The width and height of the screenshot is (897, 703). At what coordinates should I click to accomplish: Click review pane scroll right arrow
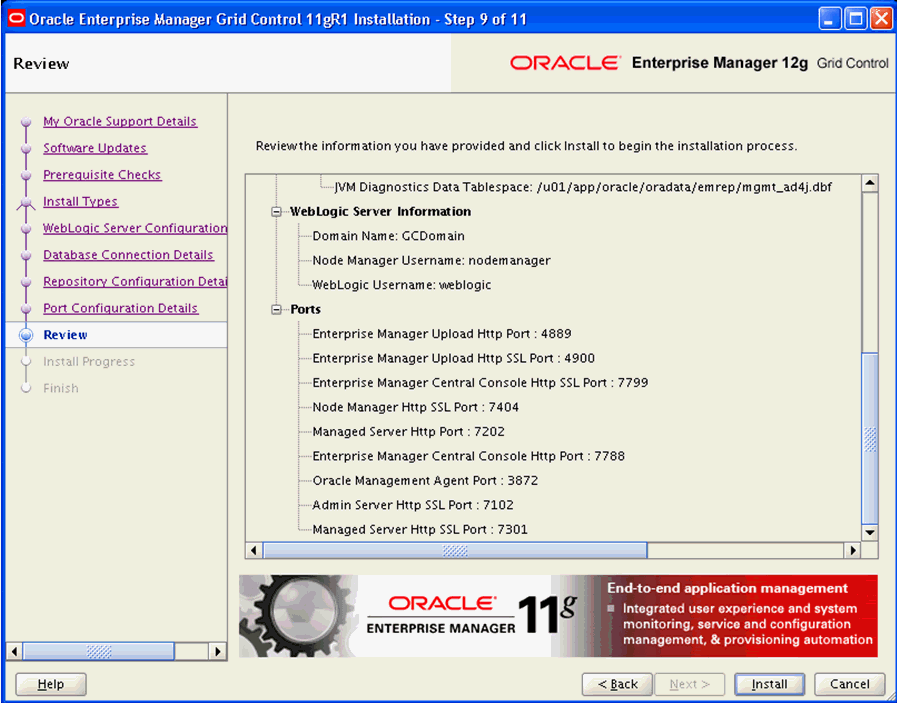click(853, 551)
